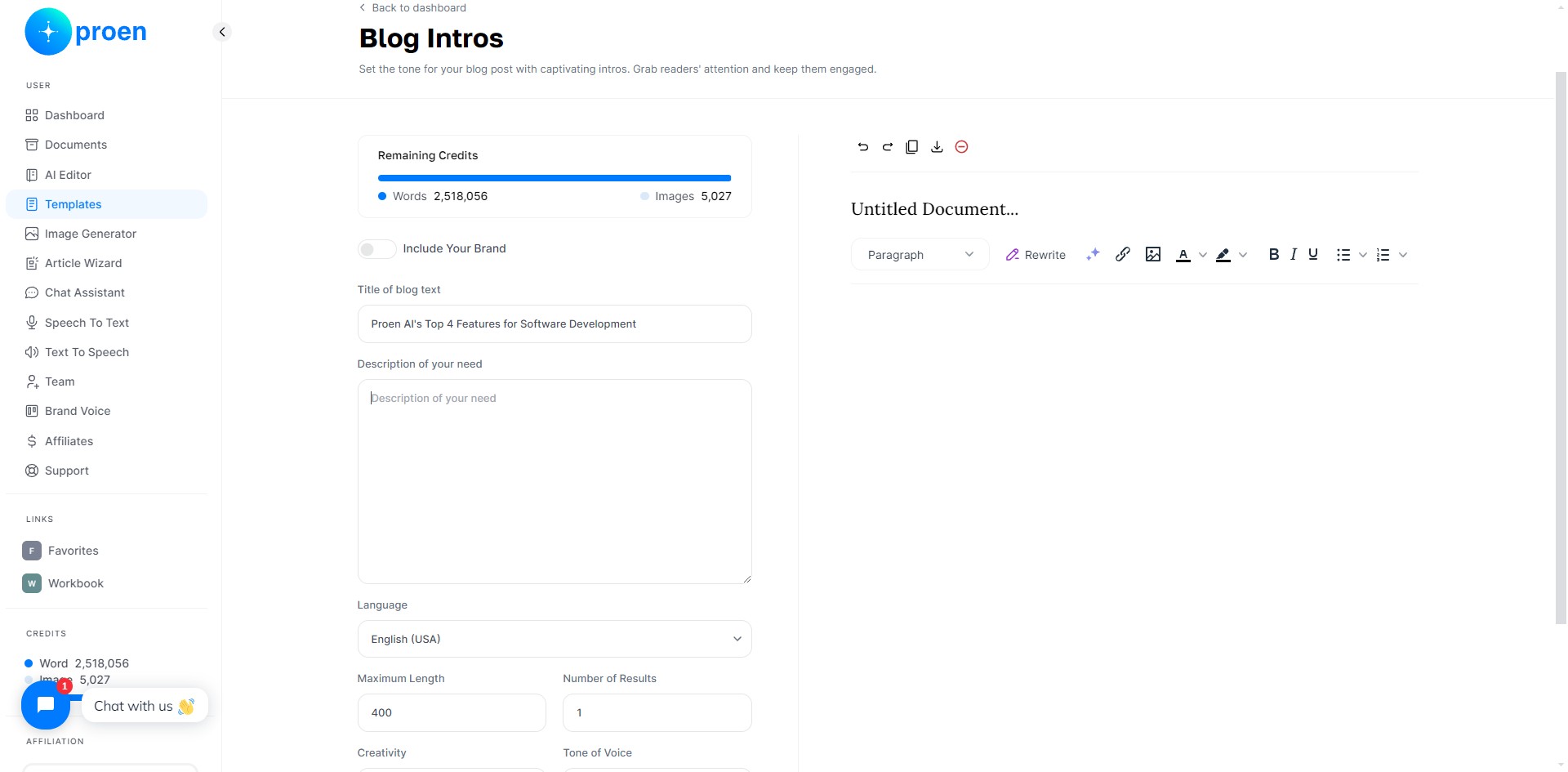The width and height of the screenshot is (1568, 772).
Task: Click the Chat with us bubble
Action: point(145,706)
